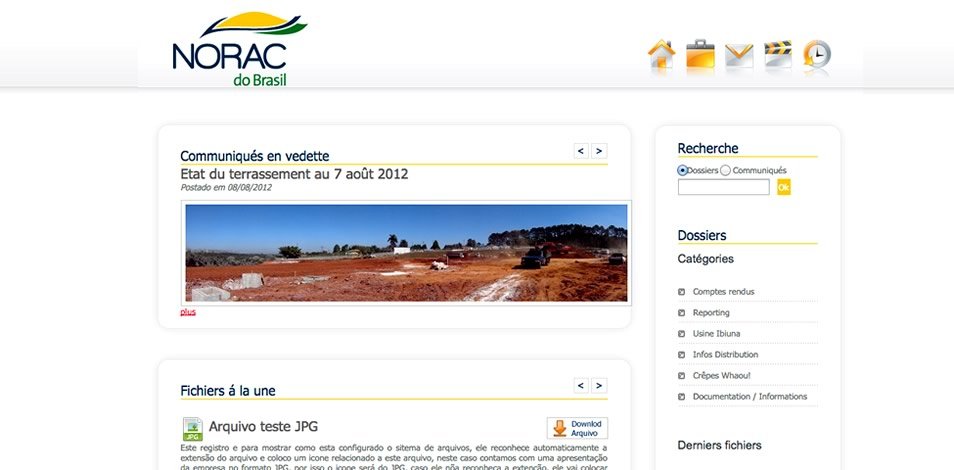Open the Infos Distribution category

(725, 355)
